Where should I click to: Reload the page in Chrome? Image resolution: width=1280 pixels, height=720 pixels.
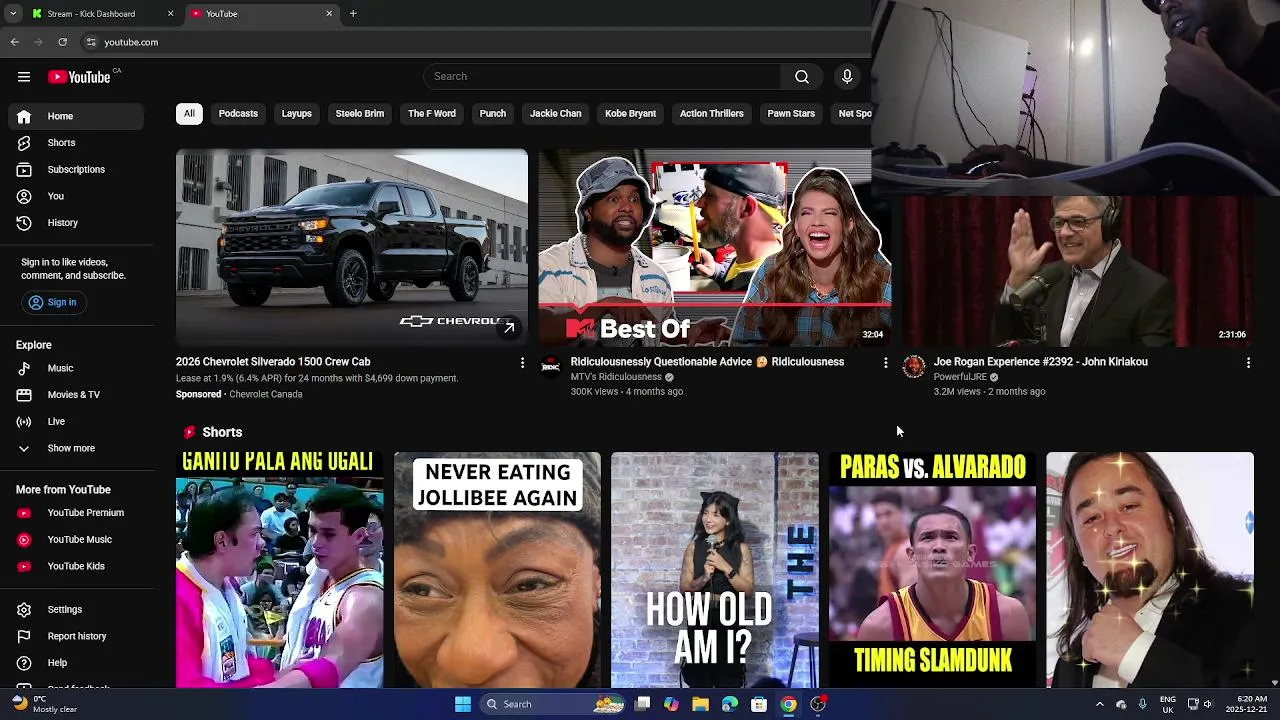pos(62,42)
